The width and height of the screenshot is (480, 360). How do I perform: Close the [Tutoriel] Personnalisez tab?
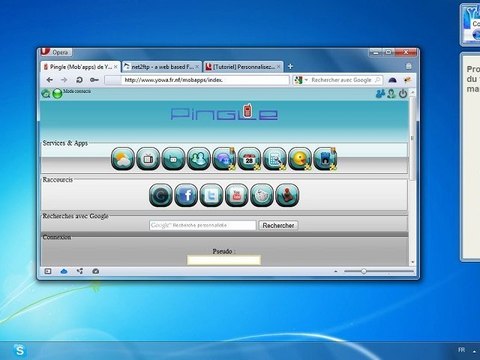(x=279, y=67)
